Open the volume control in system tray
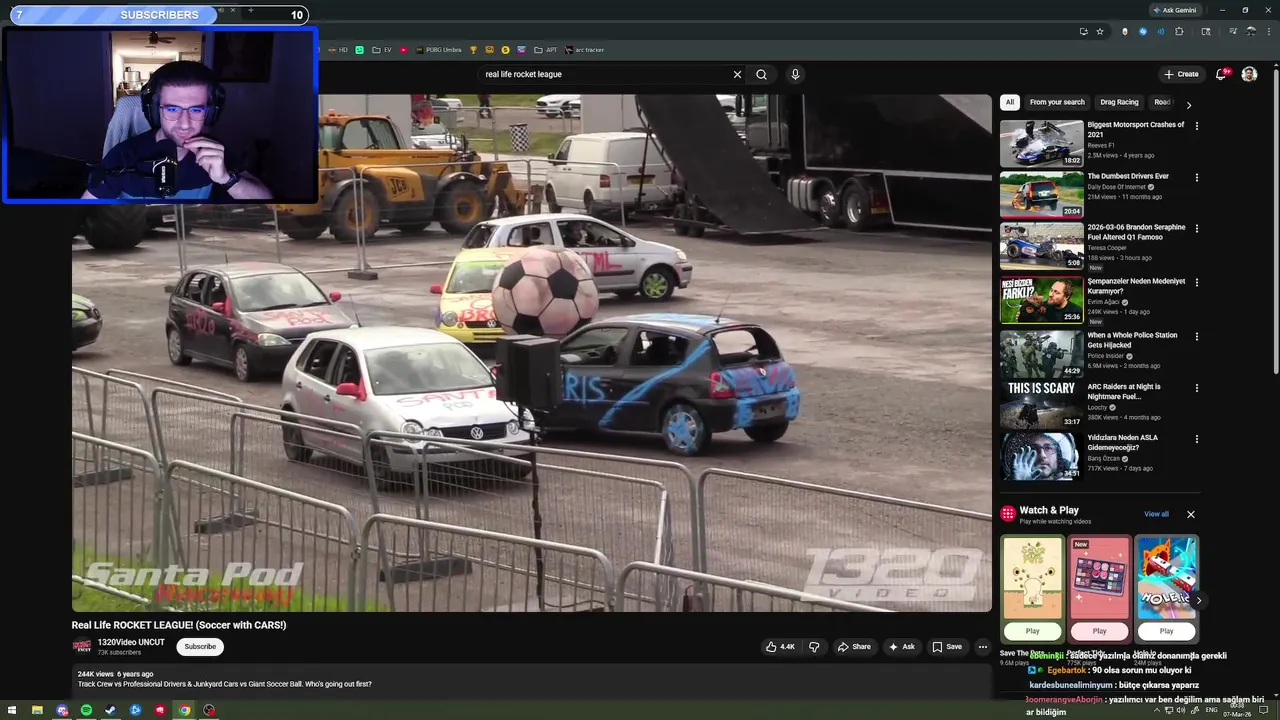 (1181, 710)
